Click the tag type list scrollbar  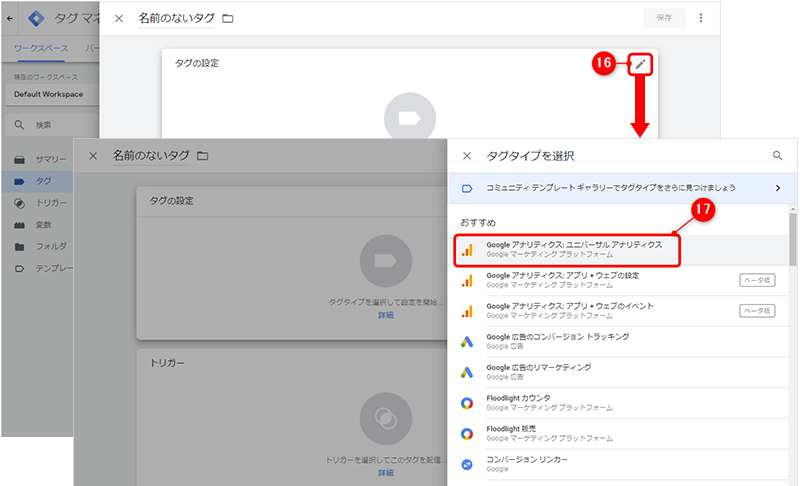tap(792, 239)
